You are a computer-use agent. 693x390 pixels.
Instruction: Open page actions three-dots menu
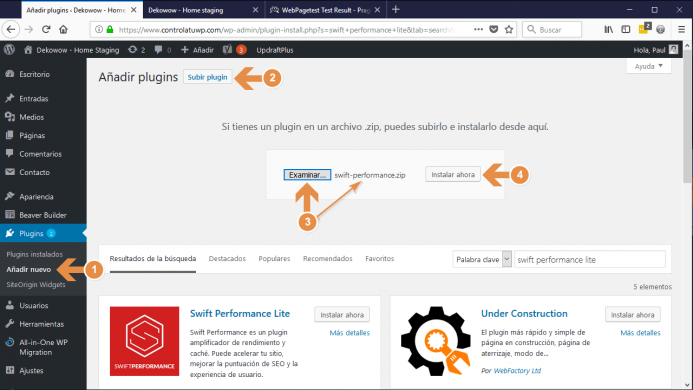tap(478, 30)
